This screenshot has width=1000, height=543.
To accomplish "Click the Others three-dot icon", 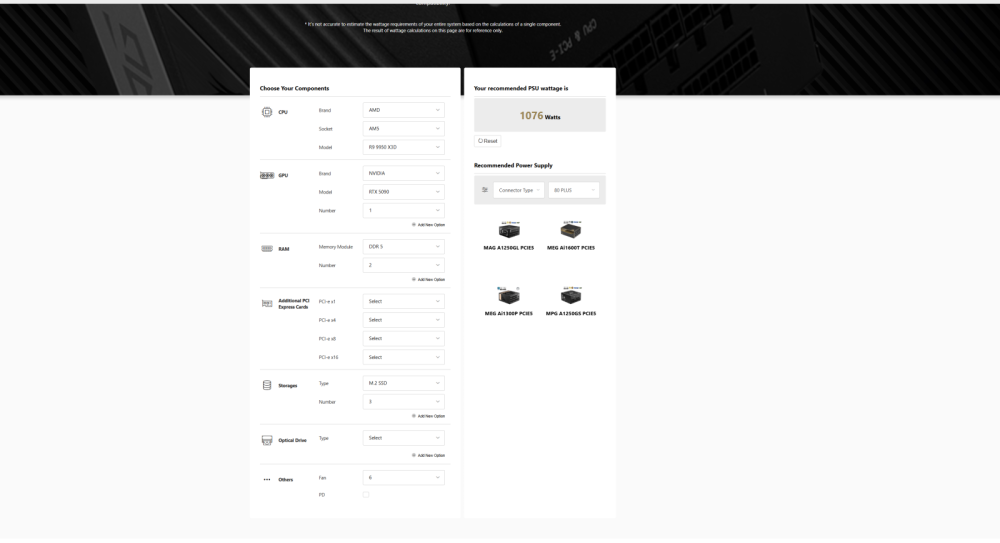I will [267, 480].
